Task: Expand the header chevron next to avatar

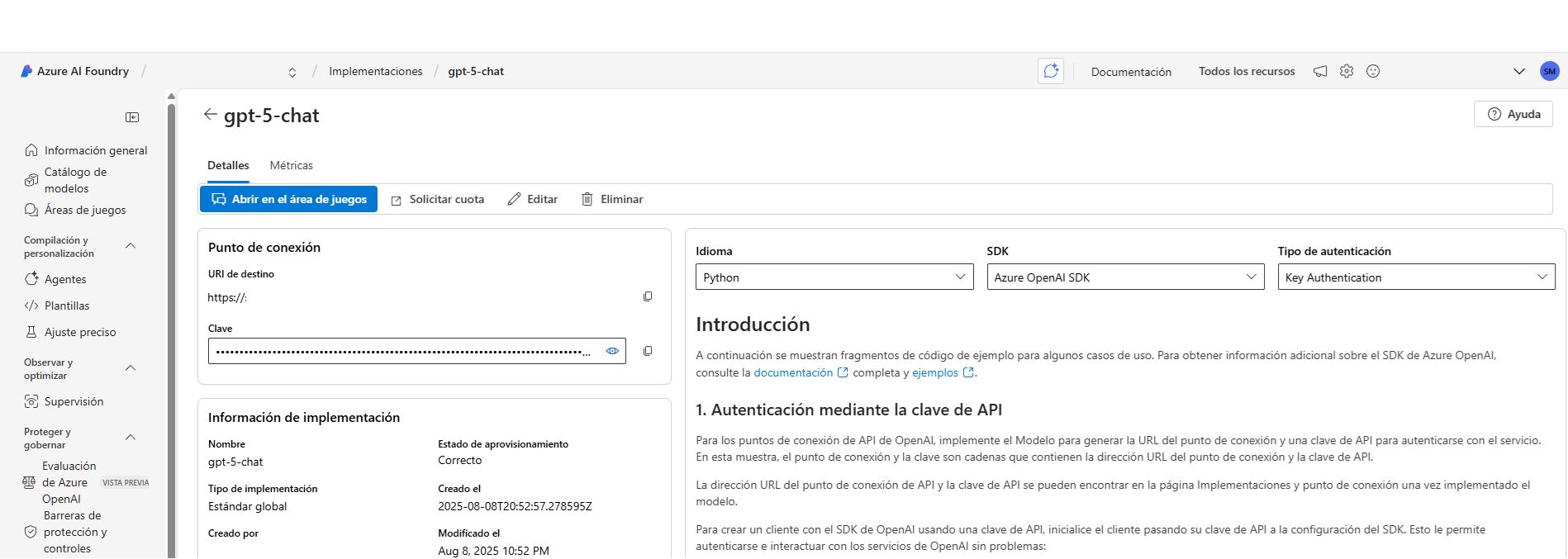Action: point(1518,71)
